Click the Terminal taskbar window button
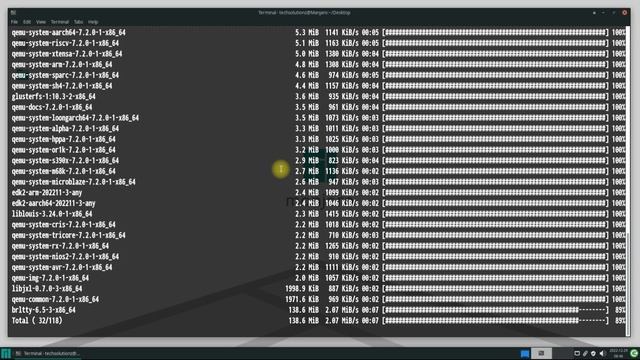The image size is (640, 360). 48,353
